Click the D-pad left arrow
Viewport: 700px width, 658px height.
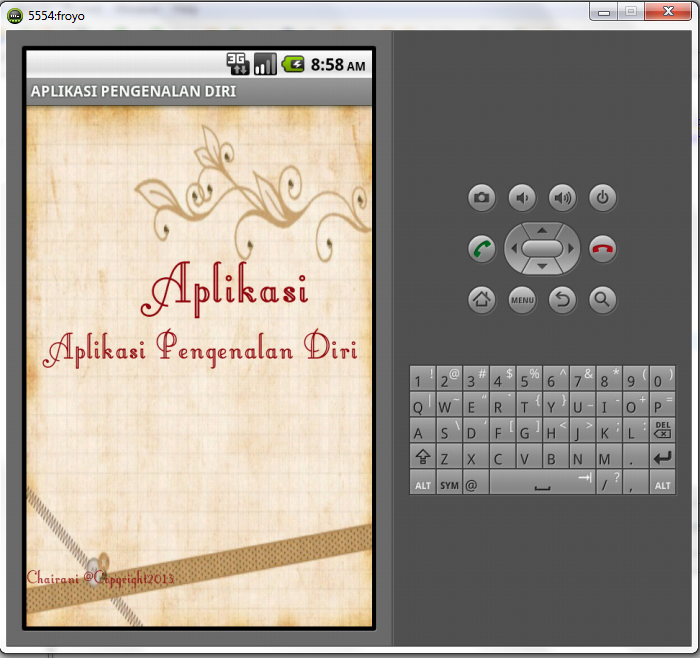514,249
